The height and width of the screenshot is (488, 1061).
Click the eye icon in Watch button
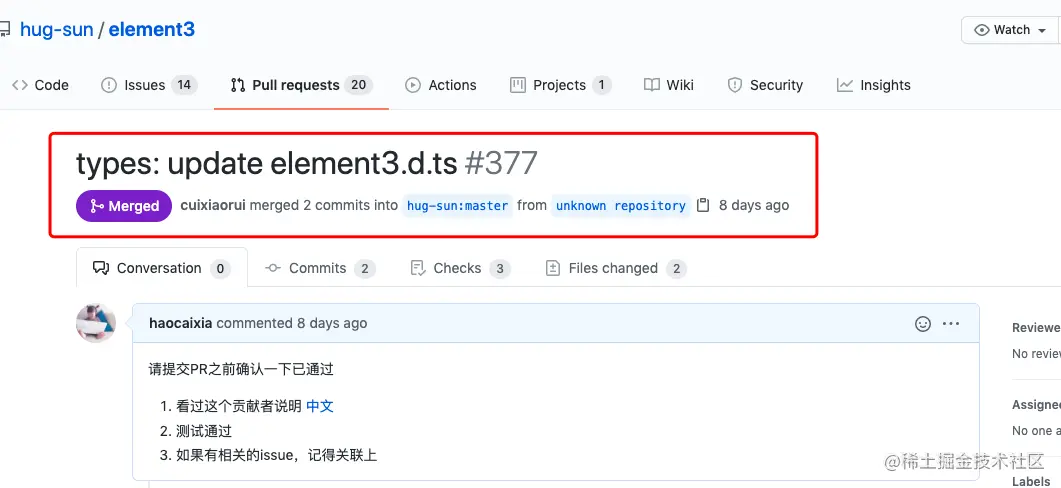coord(981,30)
